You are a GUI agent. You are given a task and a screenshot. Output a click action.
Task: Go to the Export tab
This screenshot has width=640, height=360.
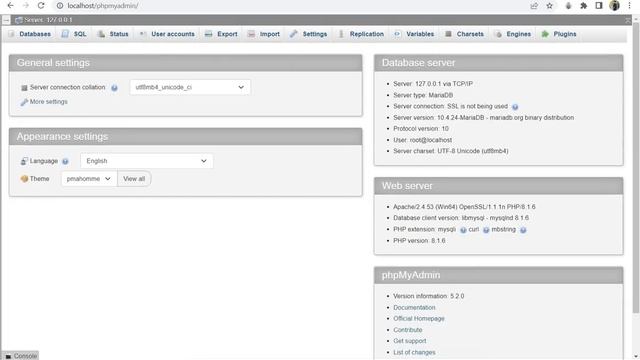click(221, 34)
